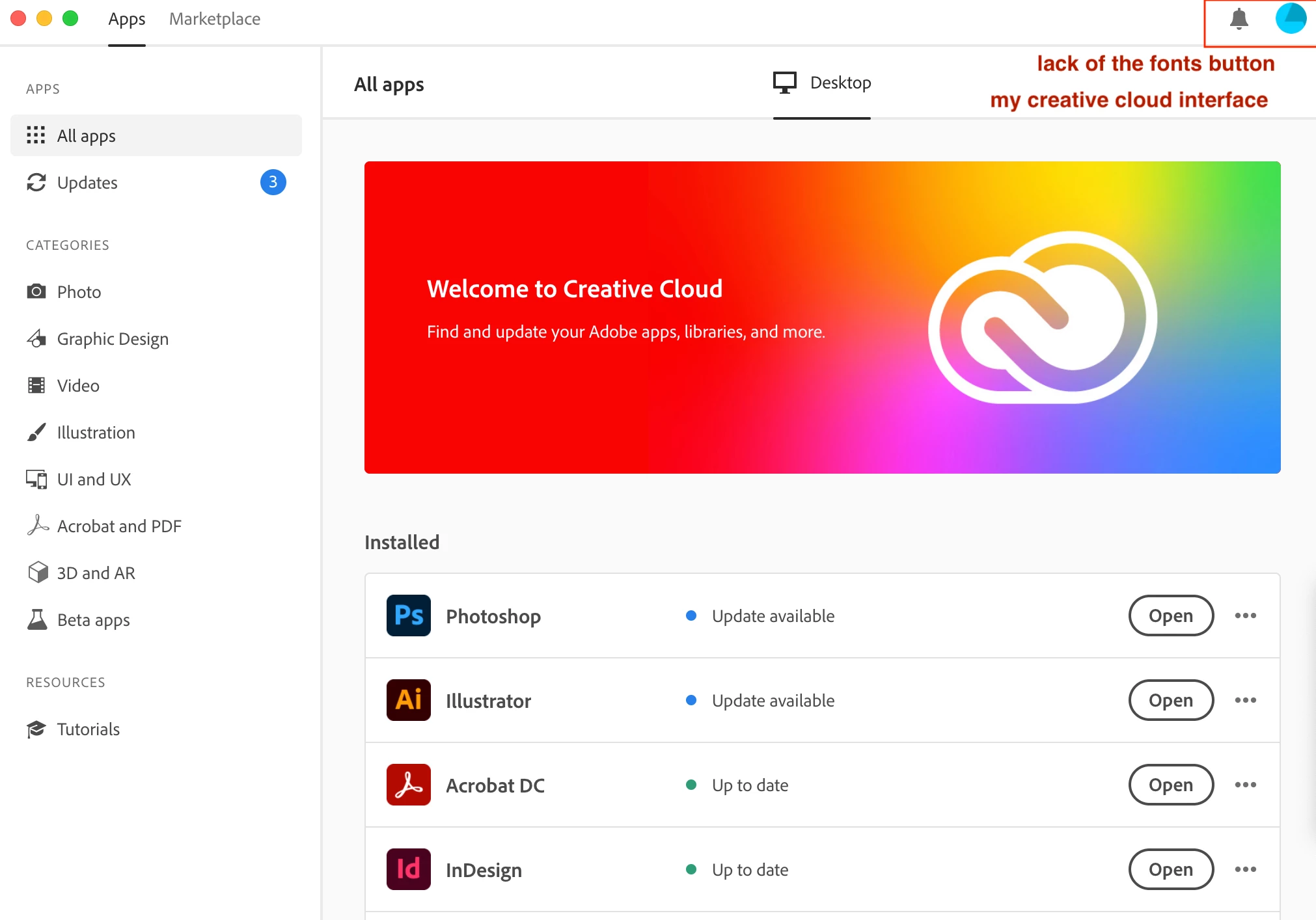Open Photoshop with the Open button
The image size is (1316, 920).
1170,616
